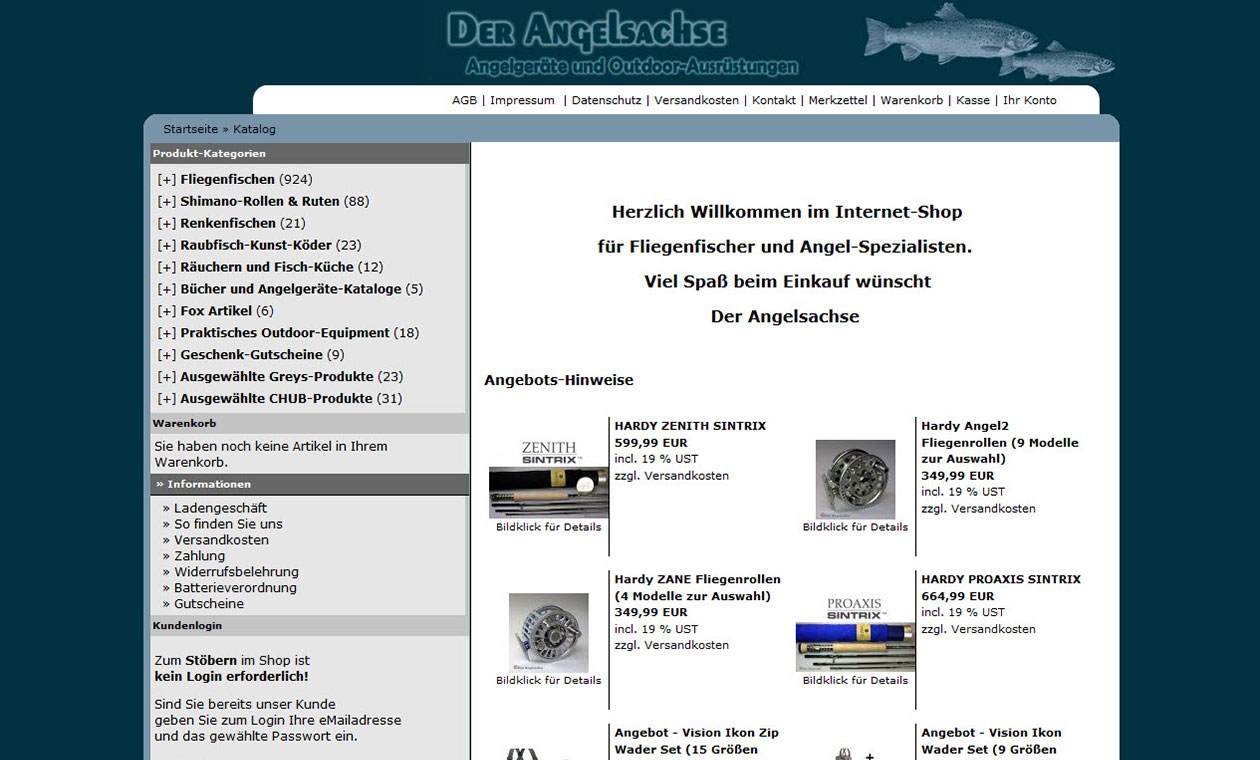Click the » Informationen sidebar header

pos(309,485)
